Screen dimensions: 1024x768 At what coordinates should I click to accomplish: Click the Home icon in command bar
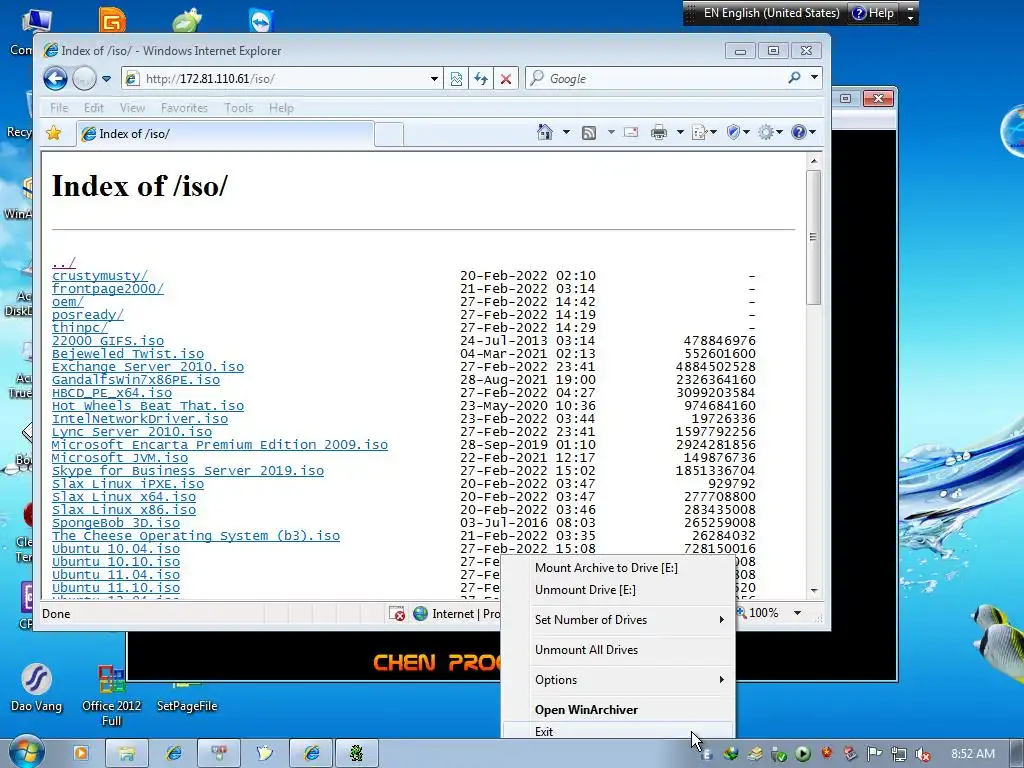pos(545,133)
